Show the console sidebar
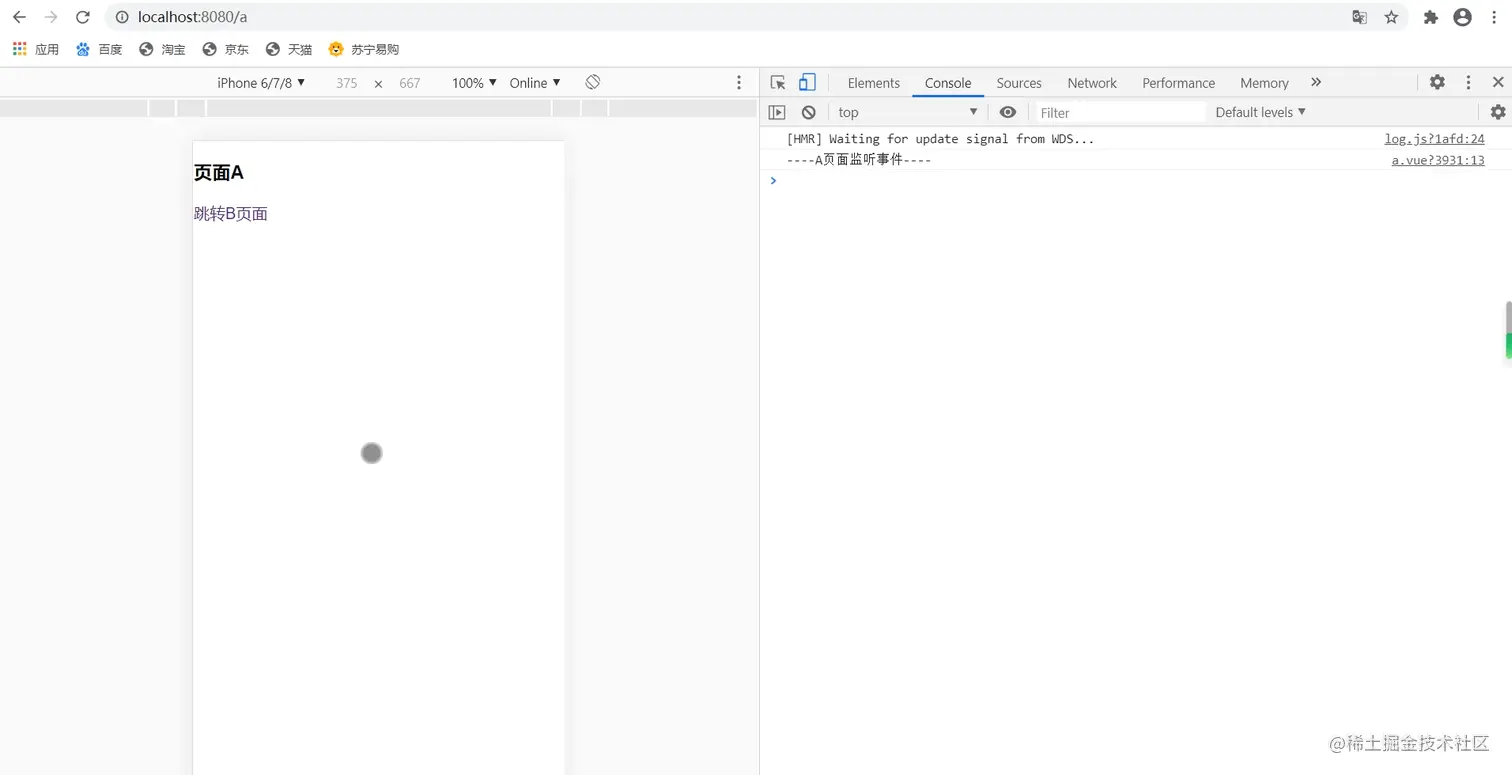 coord(777,112)
